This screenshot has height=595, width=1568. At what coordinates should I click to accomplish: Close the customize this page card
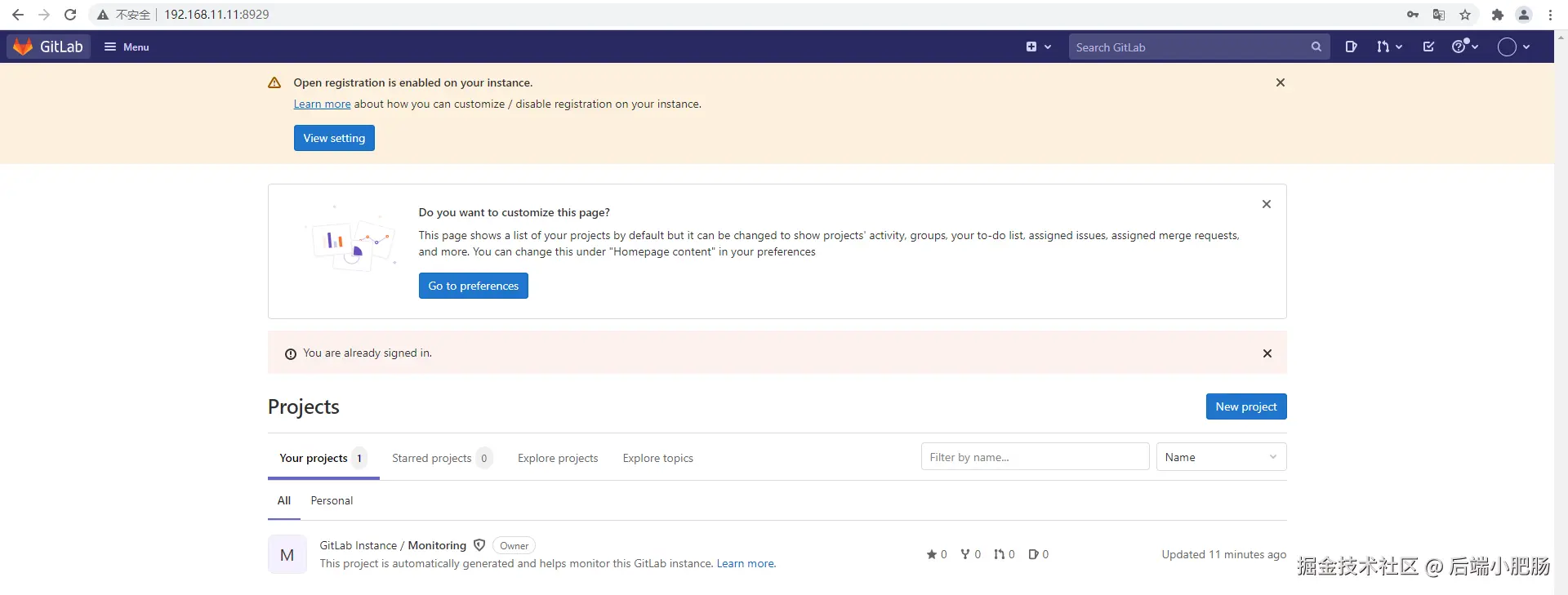1267,204
